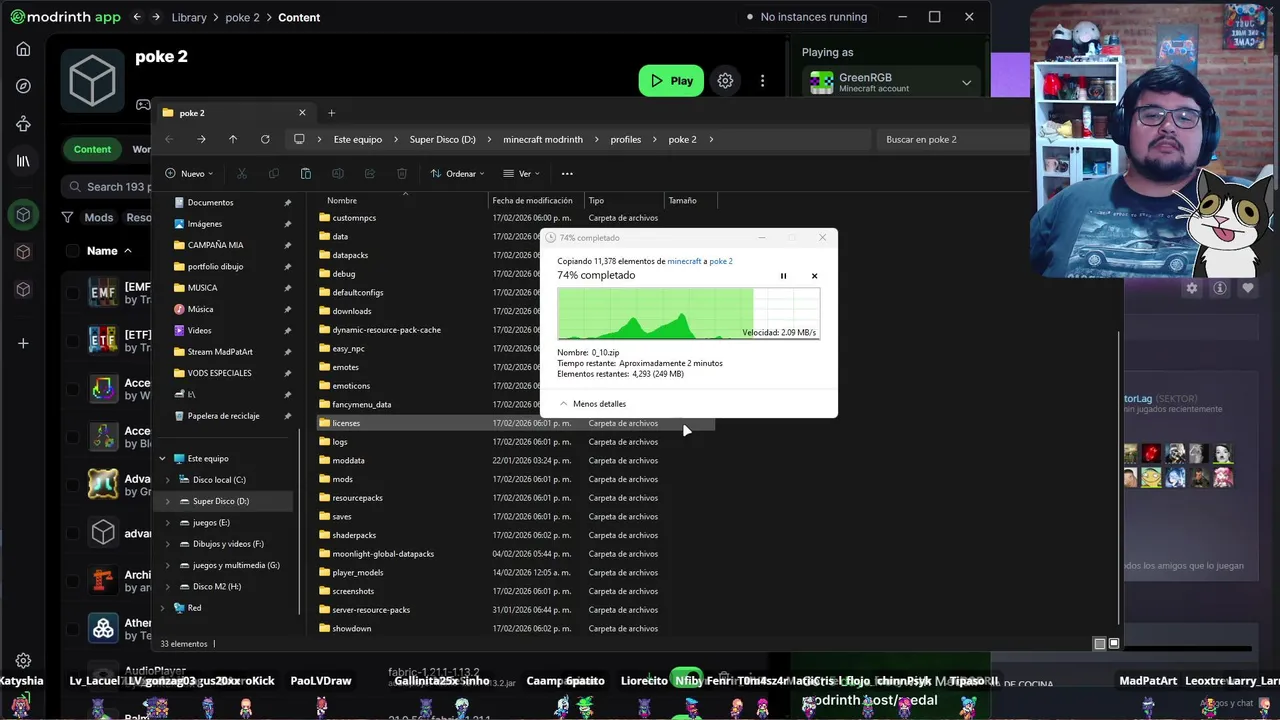Go up one folder level in Explorer
Screen dimensions: 1280x720
(233, 139)
